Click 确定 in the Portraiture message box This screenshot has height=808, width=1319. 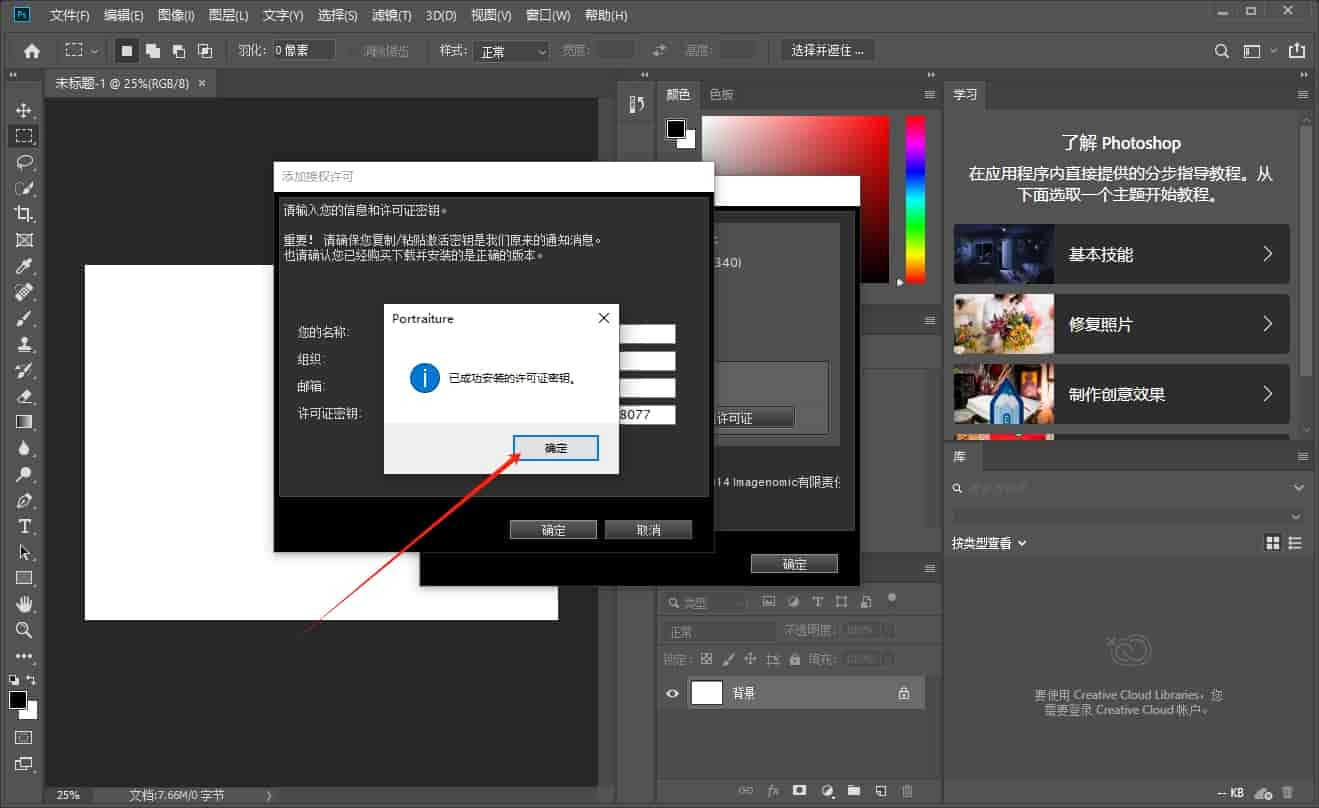click(556, 448)
